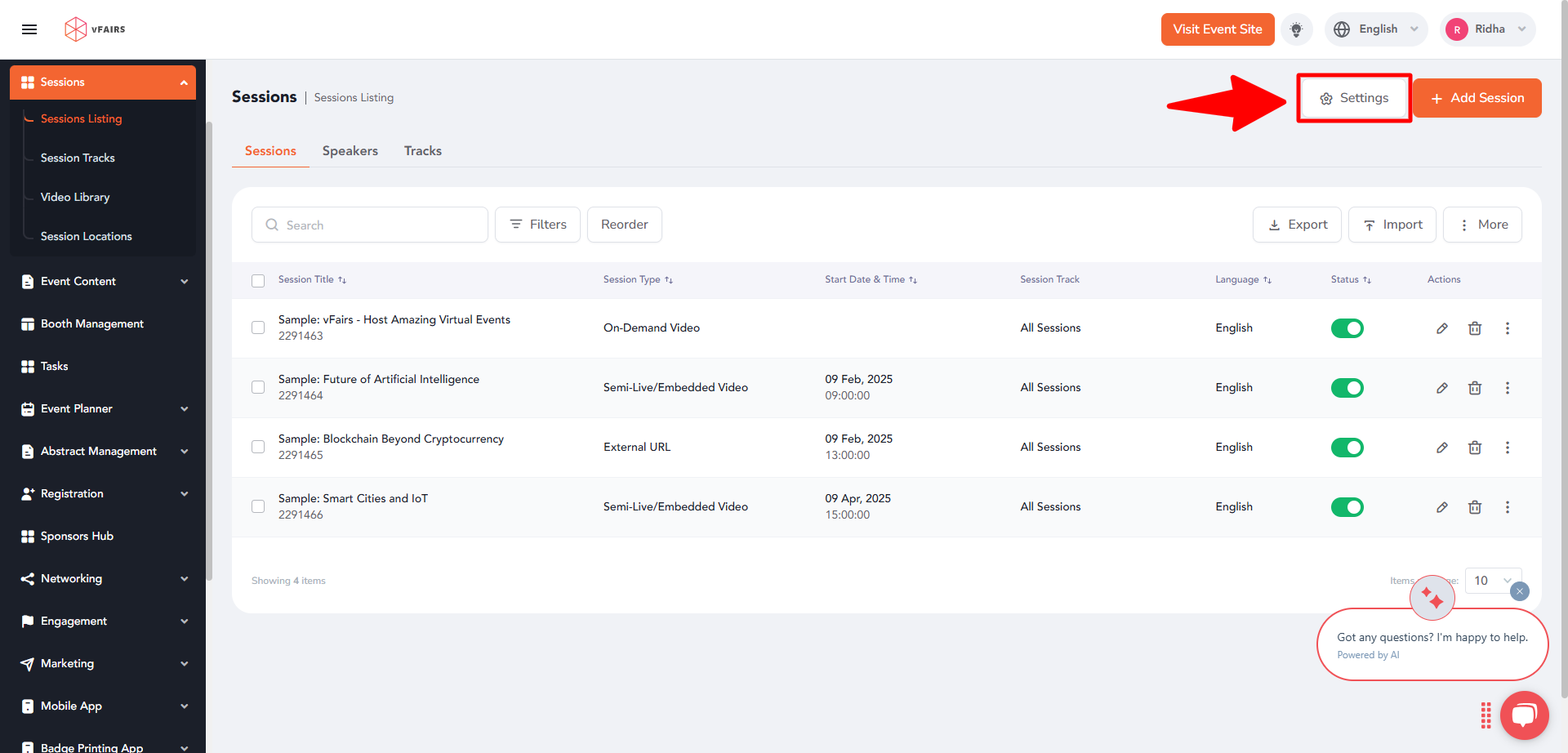Click inside the session search field
1568x753 pixels.
click(369, 225)
